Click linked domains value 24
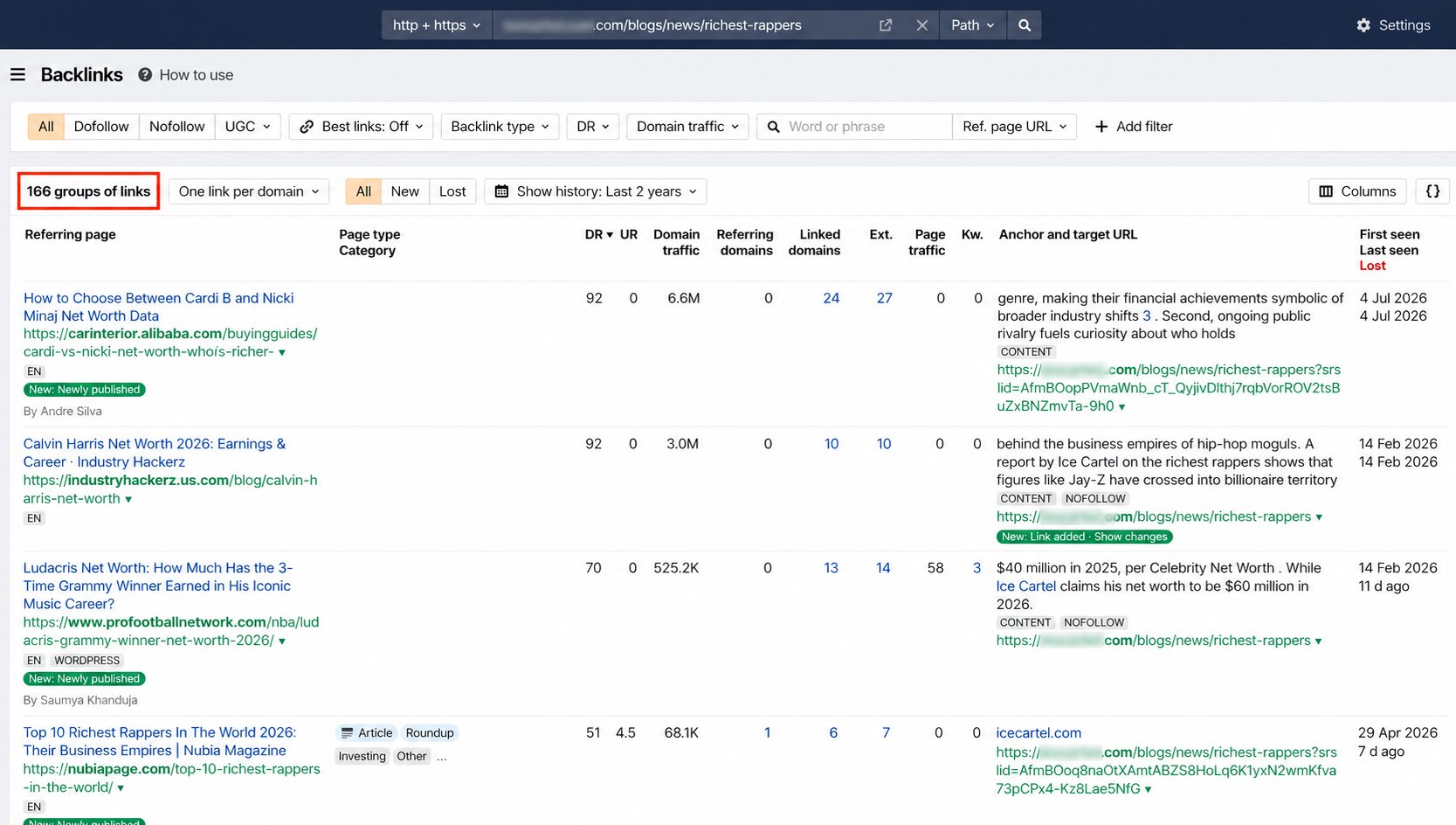This screenshot has height=825, width=1456. [831, 299]
